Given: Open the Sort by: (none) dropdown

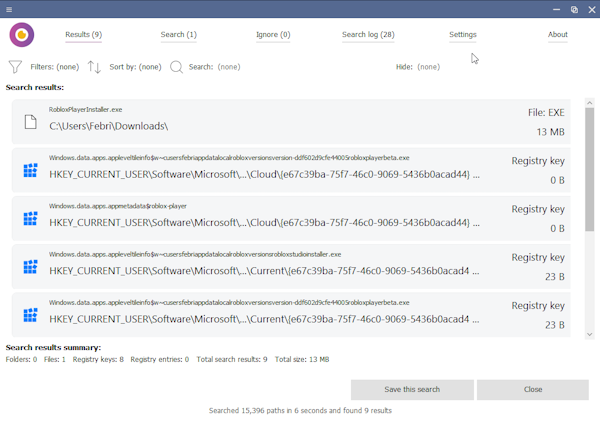Looking at the screenshot, I should click(x=135, y=67).
